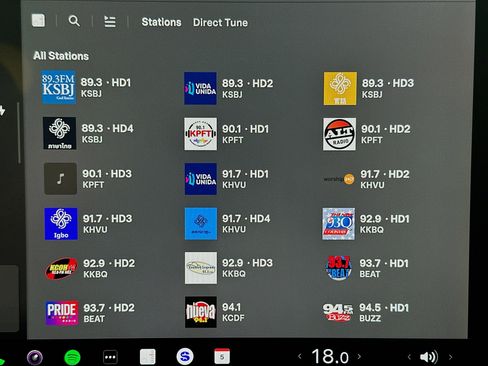Tune to 91.7 HD1 KHVU Vida Unida logo
Viewport: 488px width, 366px height.
pyautogui.click(x=201, y=179)
